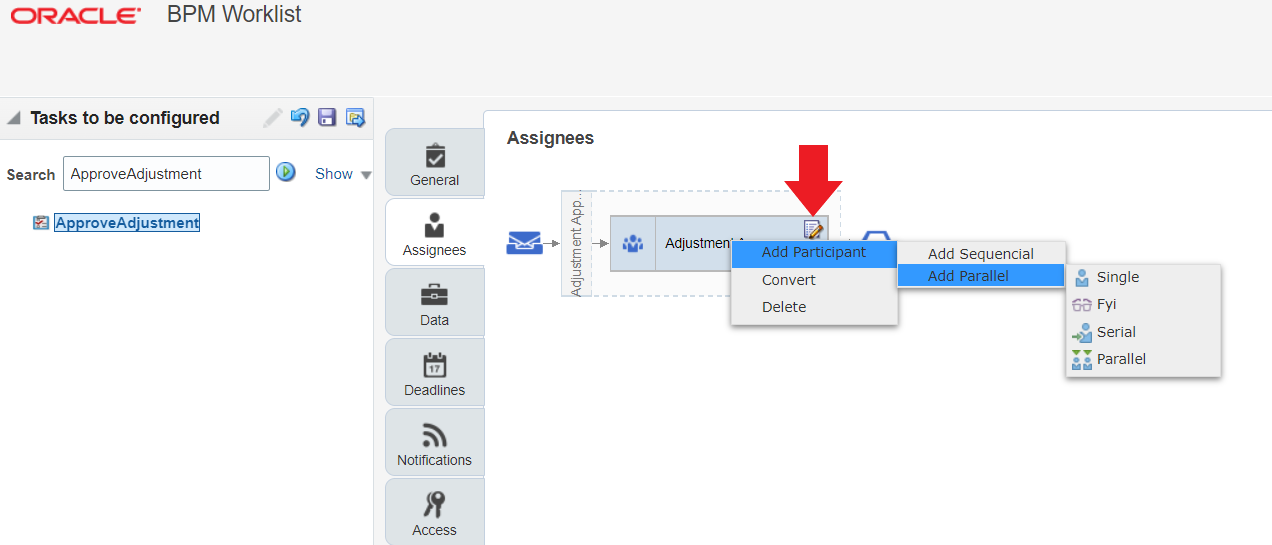Click the Oracle logo
The width and height of the screenshot is (1272, 545).
point(75,16)
